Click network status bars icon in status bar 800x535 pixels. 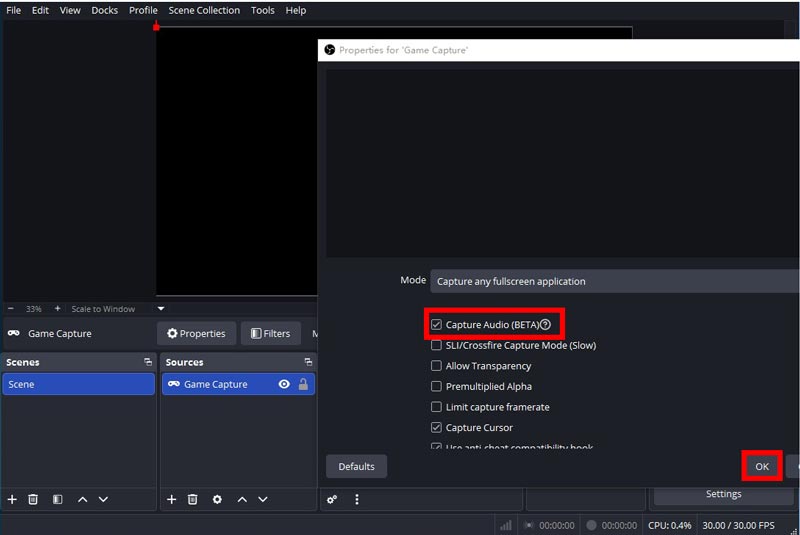coord(506,525)
